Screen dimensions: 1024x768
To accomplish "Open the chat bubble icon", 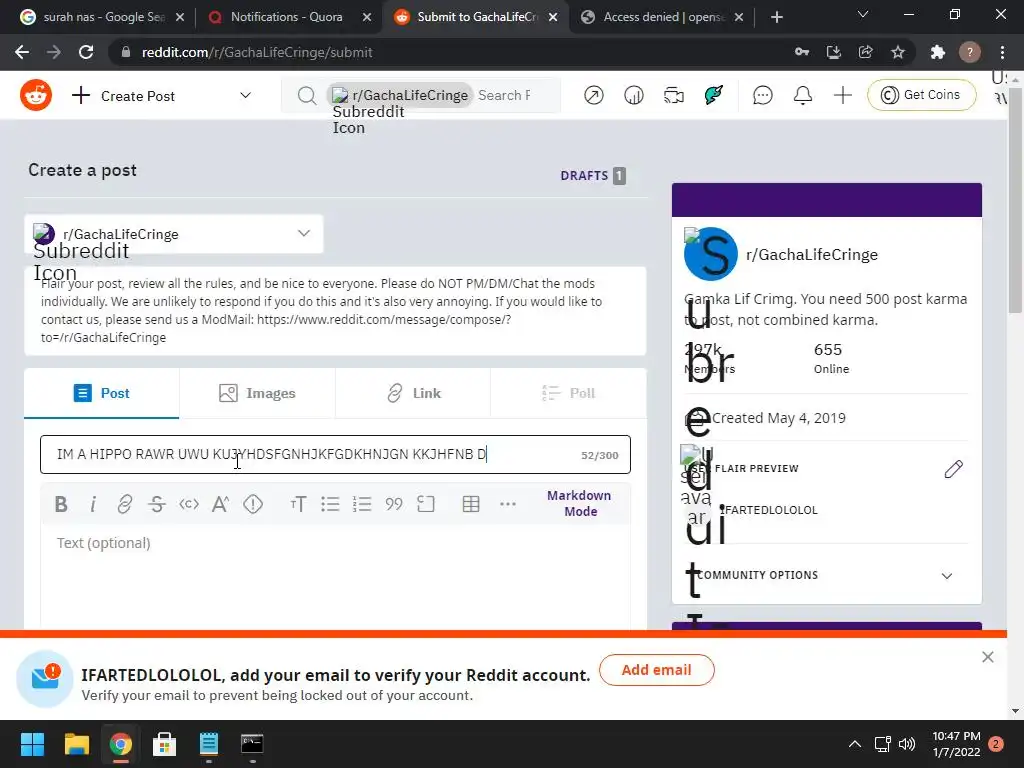I will [x=762, y=95].
